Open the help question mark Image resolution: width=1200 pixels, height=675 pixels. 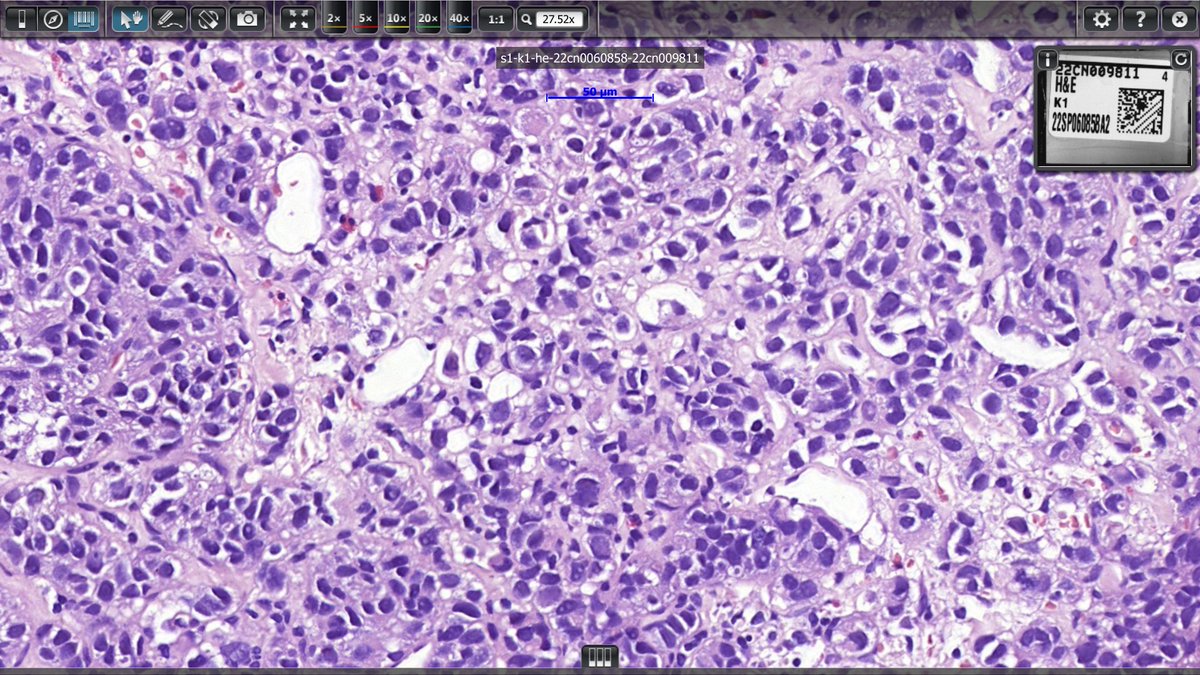tap(1140, 19)
